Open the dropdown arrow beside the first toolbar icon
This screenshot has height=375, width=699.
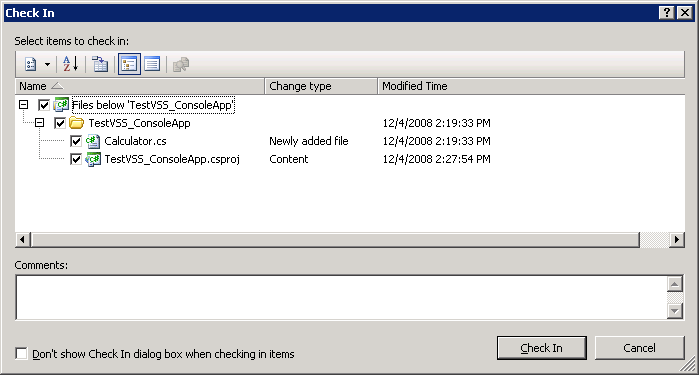coord(47,64)
